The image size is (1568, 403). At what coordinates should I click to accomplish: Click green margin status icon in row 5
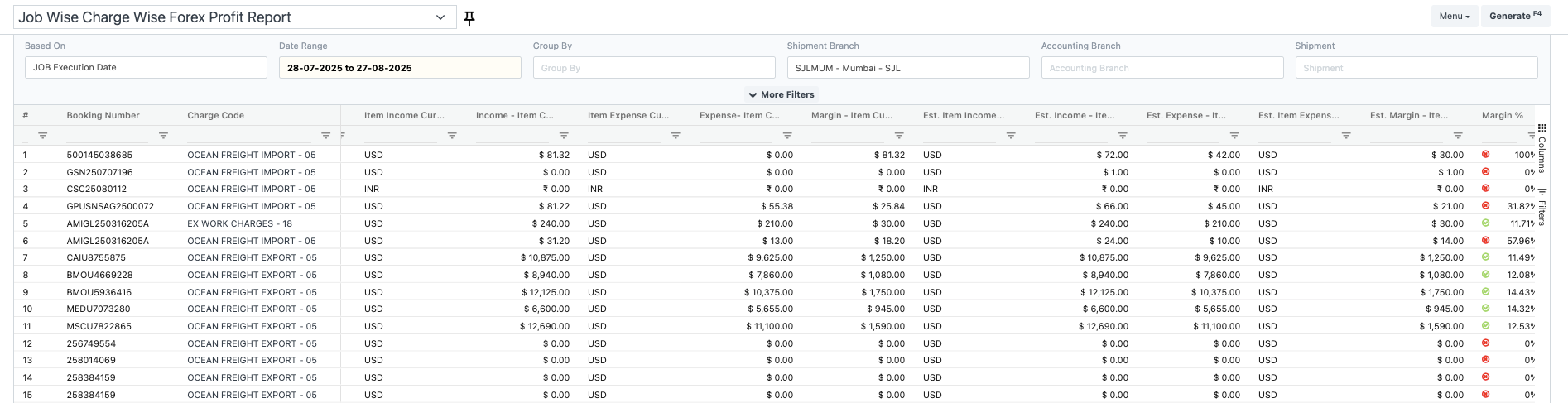[x=1485, y=223]
